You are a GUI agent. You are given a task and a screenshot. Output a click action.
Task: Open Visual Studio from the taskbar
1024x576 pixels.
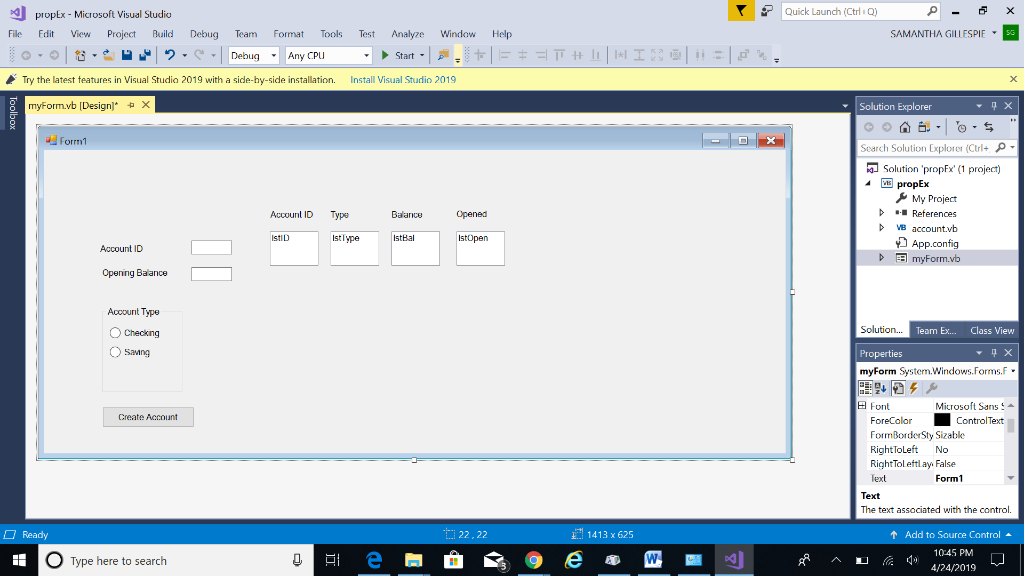pos(733,560)
